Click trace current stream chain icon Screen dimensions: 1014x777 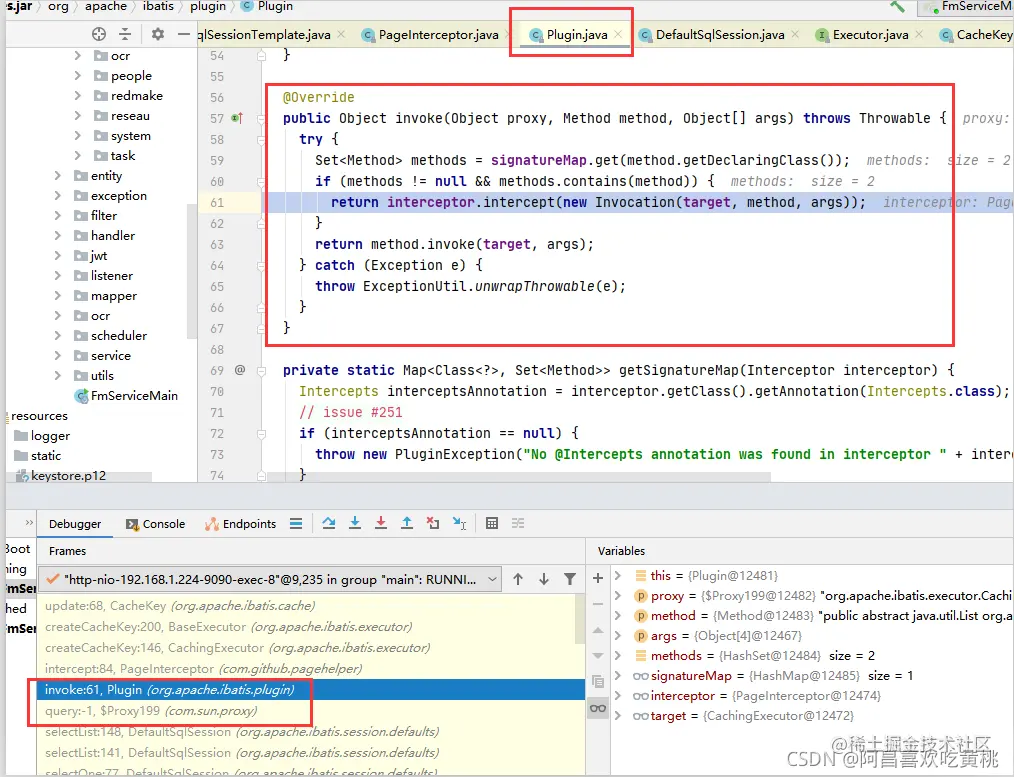(x=518, y=524)
